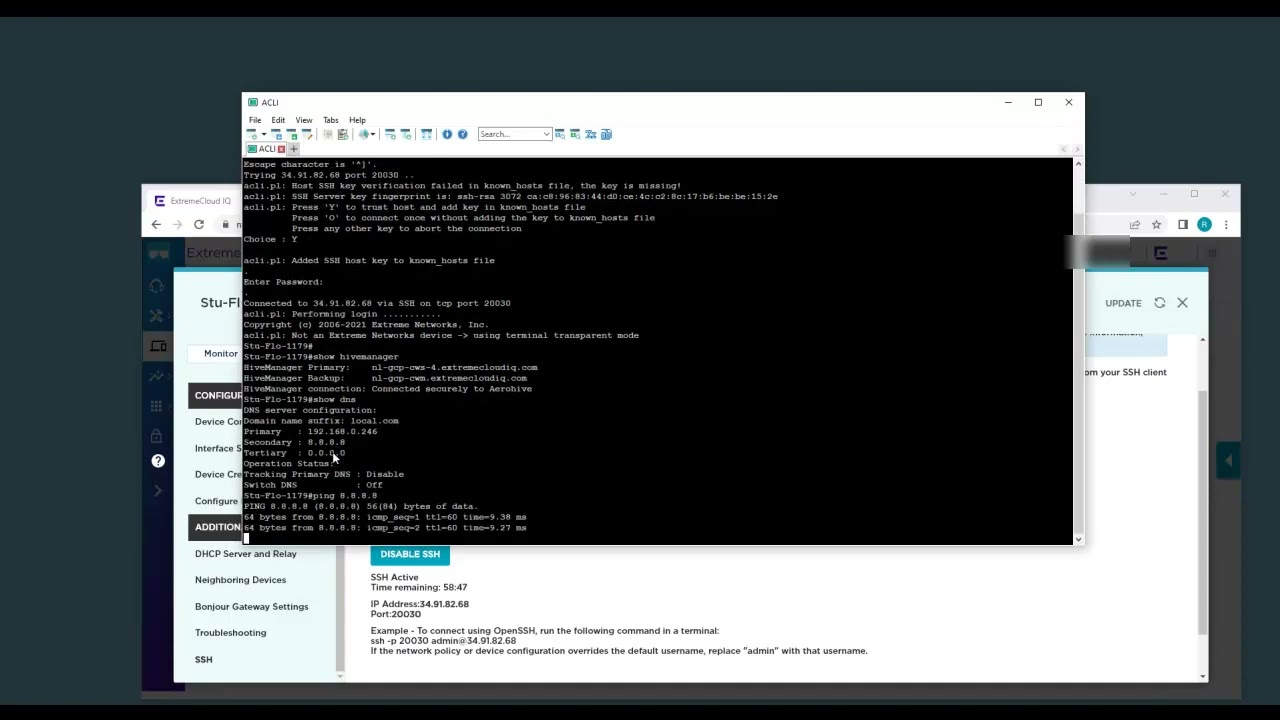This screenshot has height=720, width=1280.
Task: Click the blue question-mark help icon in toolbar
Action: [x=463, y=134]
